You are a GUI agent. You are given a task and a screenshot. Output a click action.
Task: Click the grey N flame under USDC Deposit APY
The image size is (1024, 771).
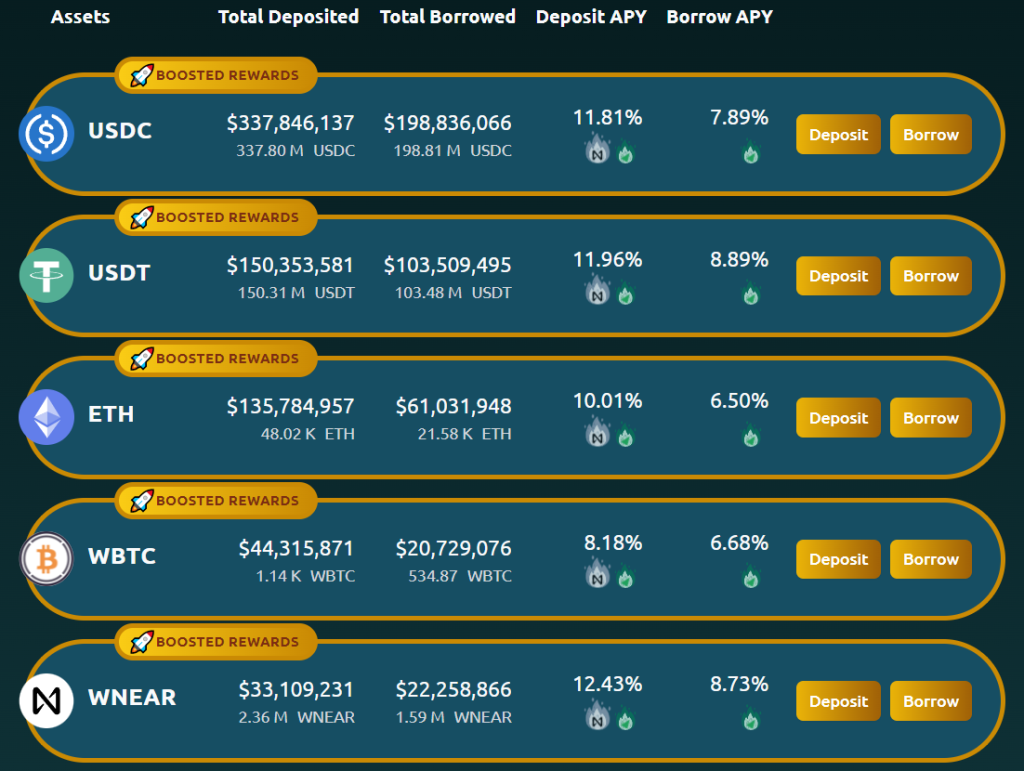[597, 148]
